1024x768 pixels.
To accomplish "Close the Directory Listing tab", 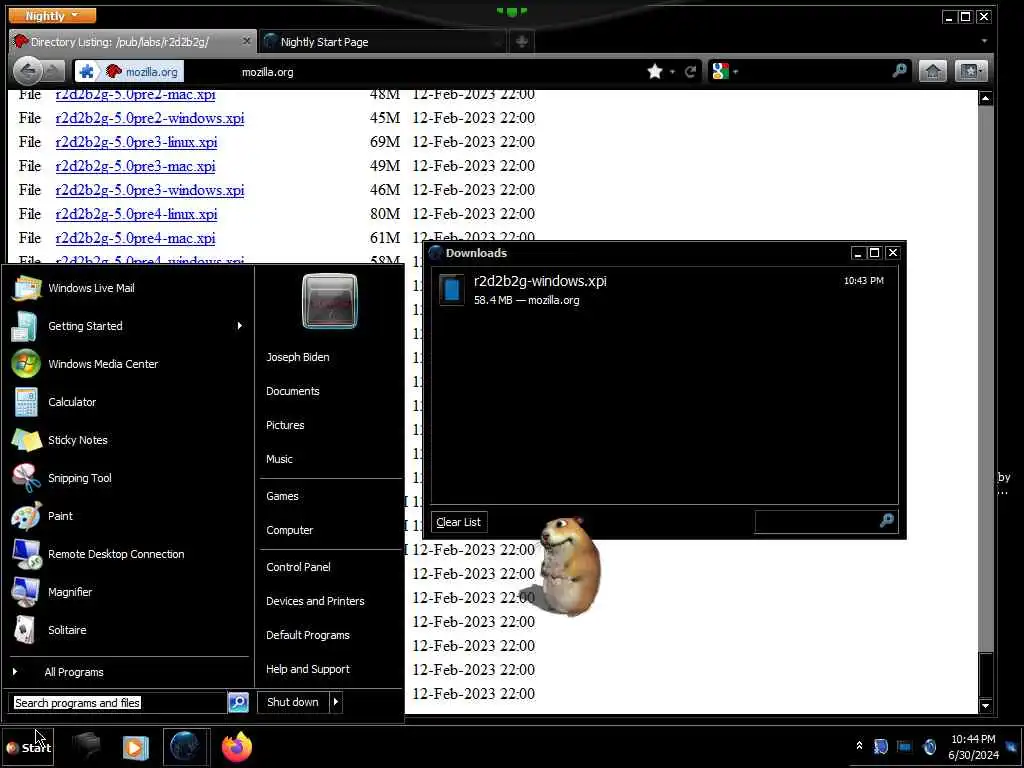I will 246,41.
